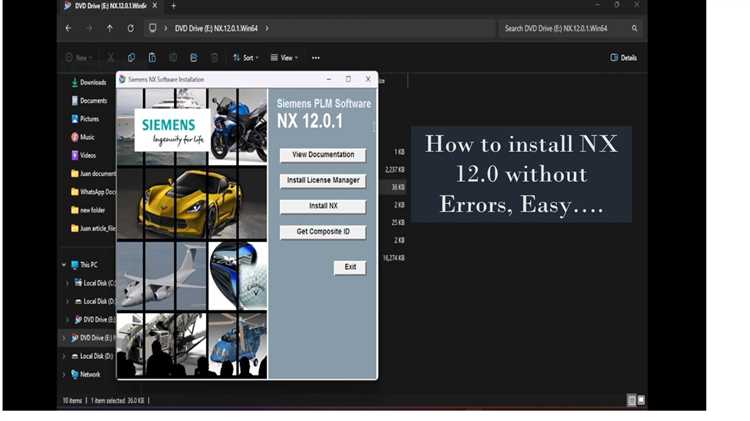Open Music in sidebar
This screenshot has width=750, height=421.
83,137
